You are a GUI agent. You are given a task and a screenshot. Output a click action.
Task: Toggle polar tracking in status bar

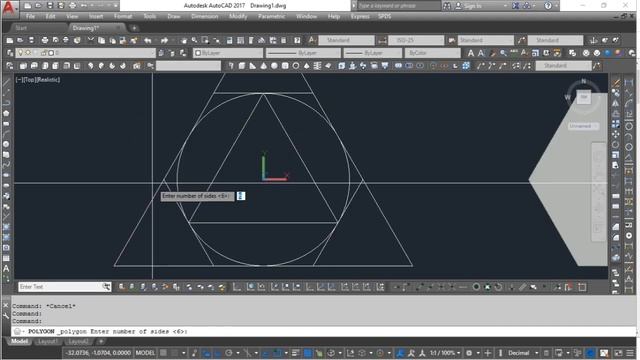(x=229, y=353)
